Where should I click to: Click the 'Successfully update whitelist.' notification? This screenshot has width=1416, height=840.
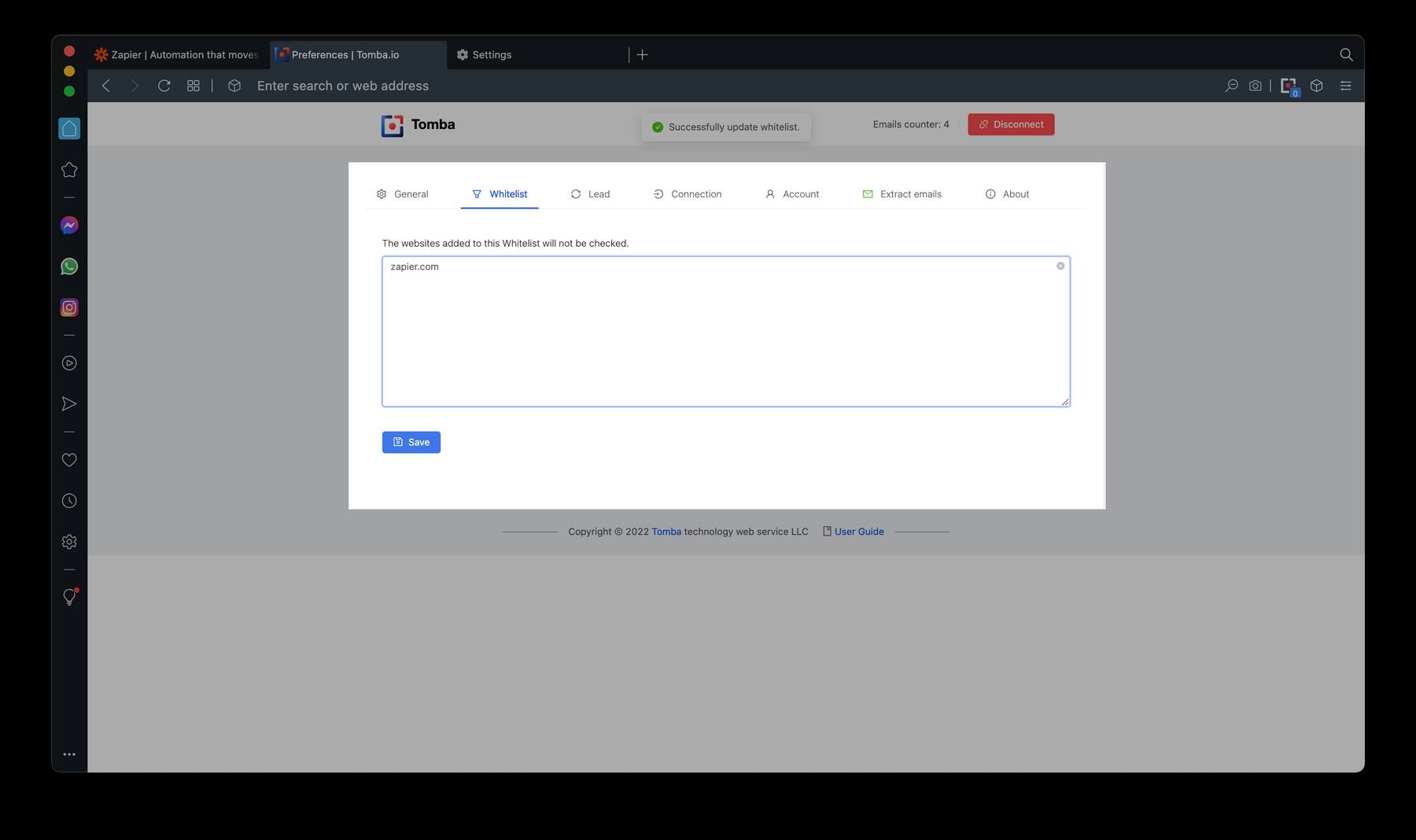[726, 127]
